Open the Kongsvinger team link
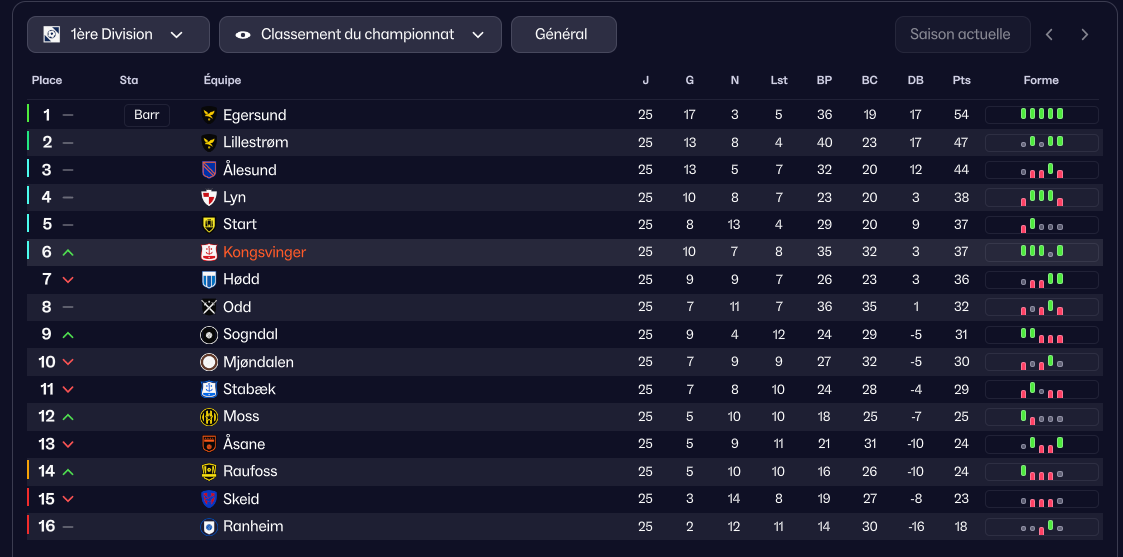 tap(264, 252)
